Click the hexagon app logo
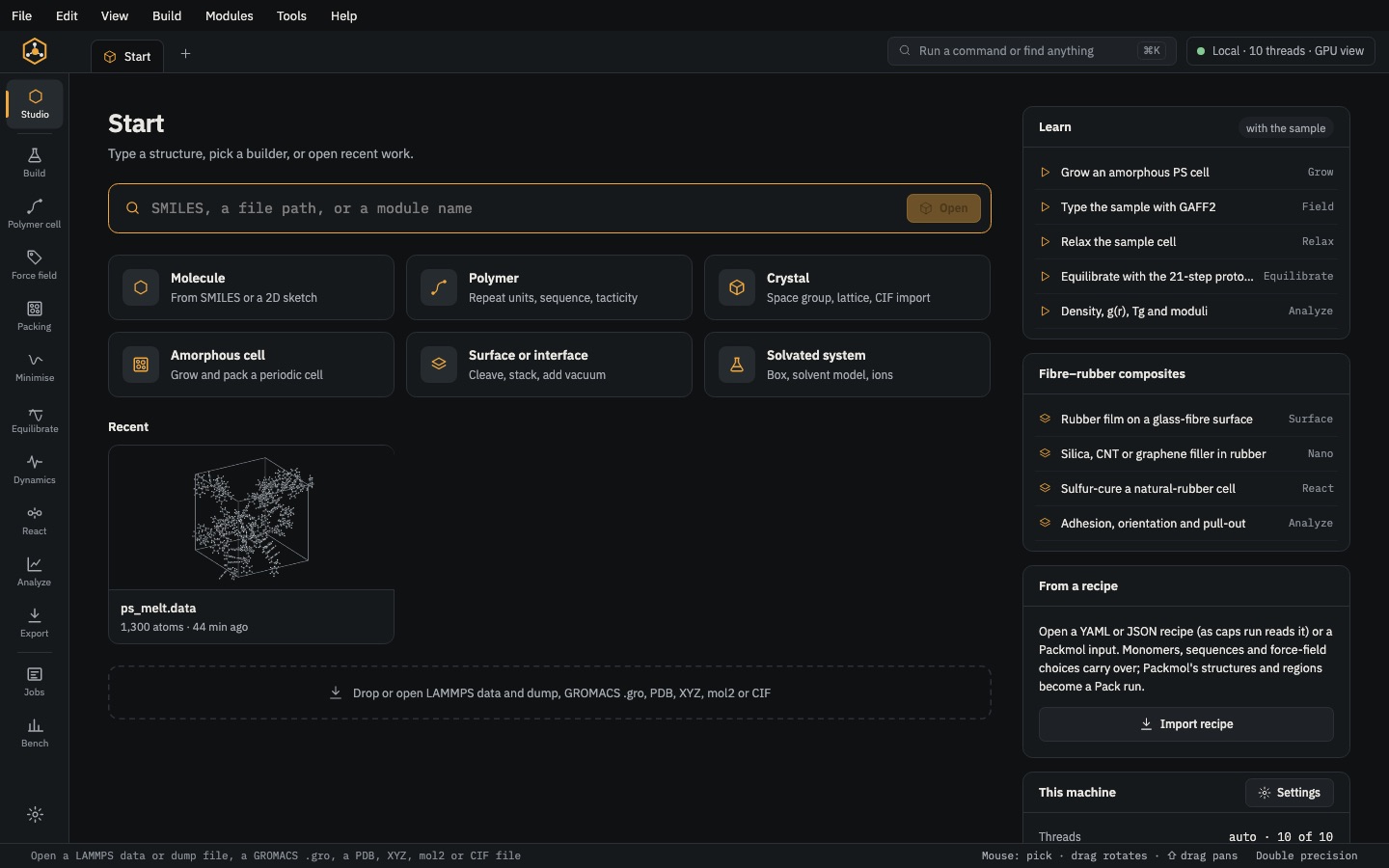Image resolution: width=1389 pixels, height=868 pixels. (35, 51)
